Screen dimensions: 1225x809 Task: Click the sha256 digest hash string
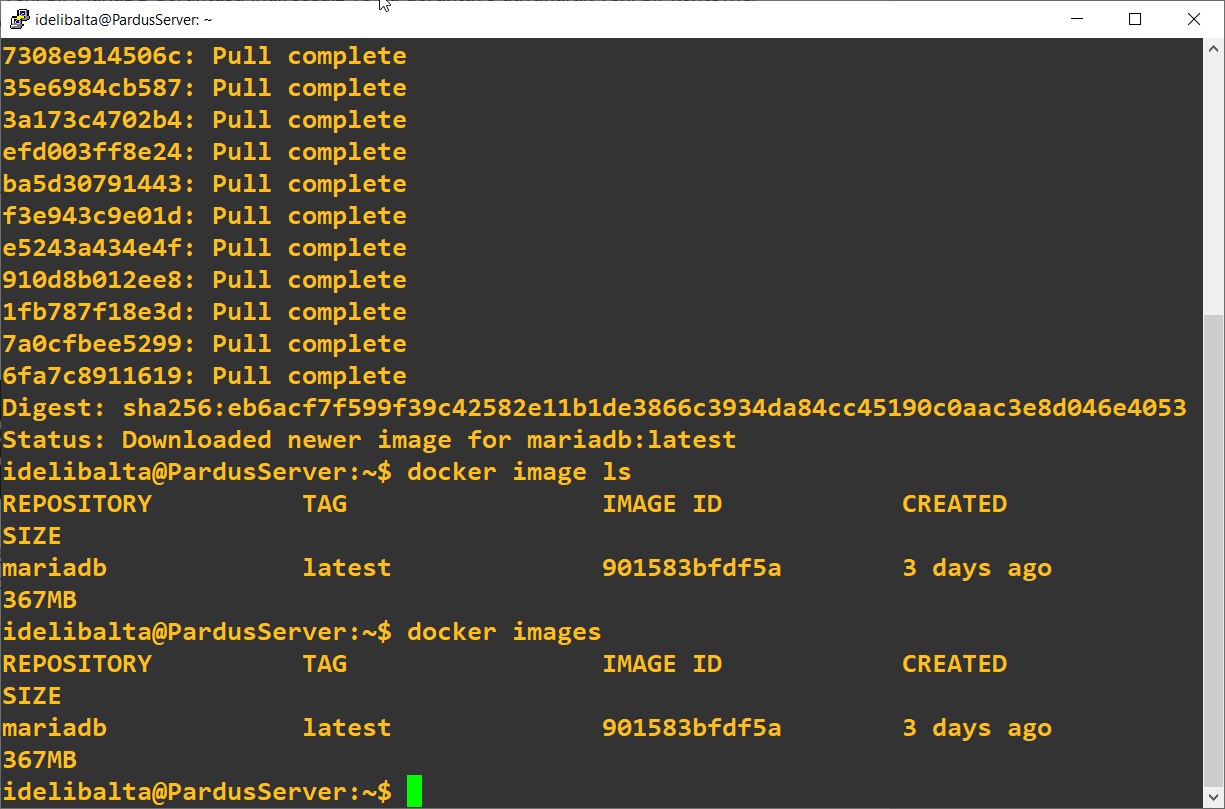pyautogui.click(x=654, y=408)
